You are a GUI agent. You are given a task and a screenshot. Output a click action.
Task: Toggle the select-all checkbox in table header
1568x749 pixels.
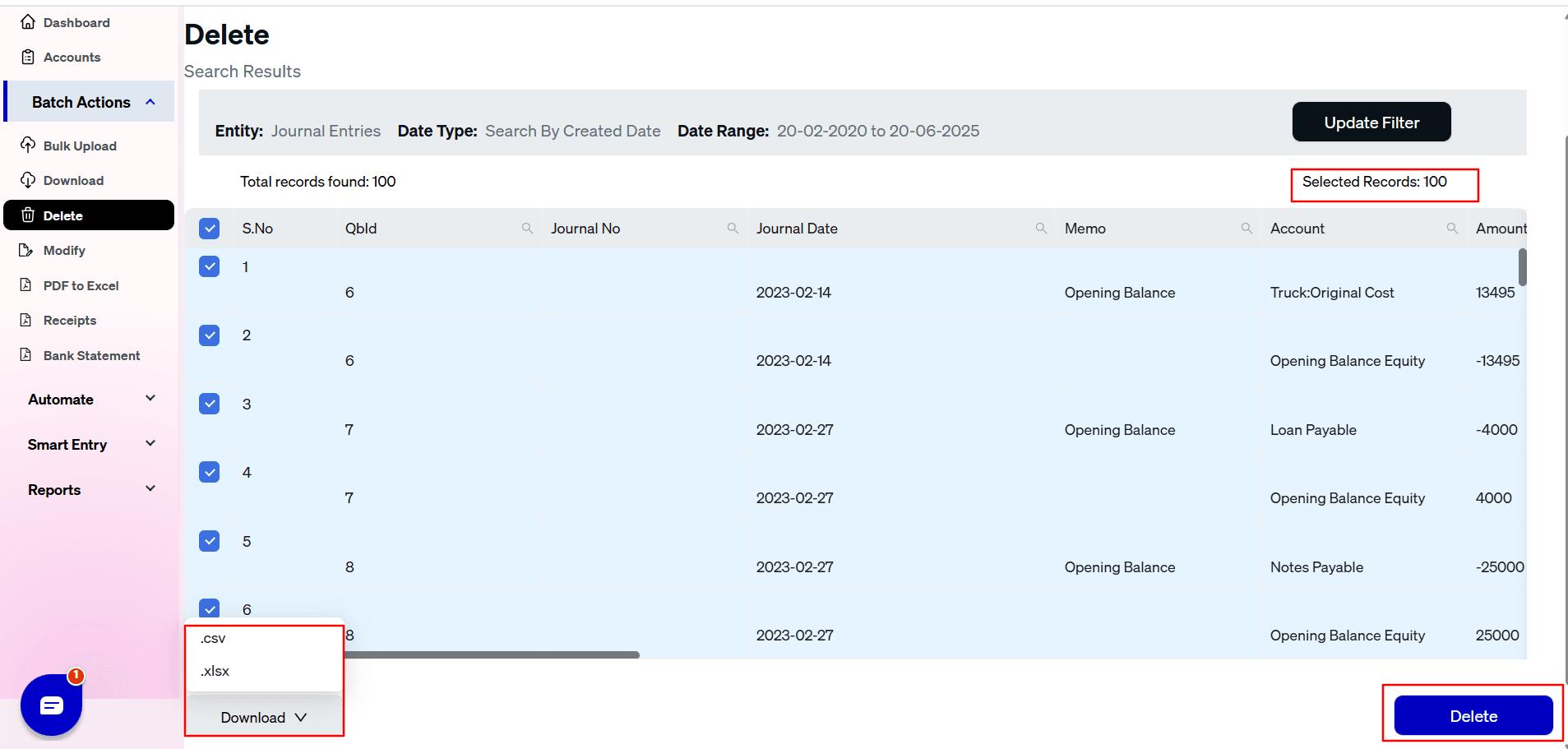210,229
